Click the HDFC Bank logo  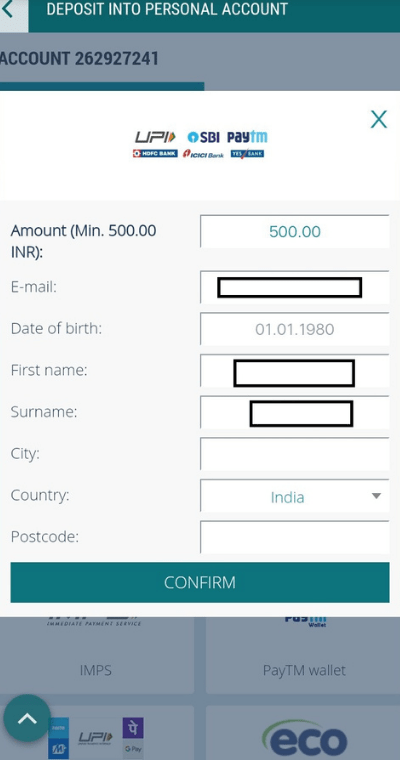(x=155, y=154)
